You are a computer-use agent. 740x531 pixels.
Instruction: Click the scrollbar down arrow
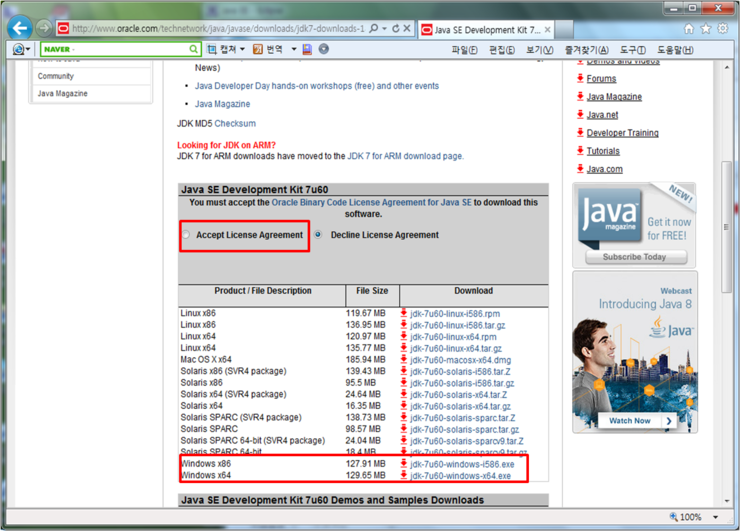(726, 501)
